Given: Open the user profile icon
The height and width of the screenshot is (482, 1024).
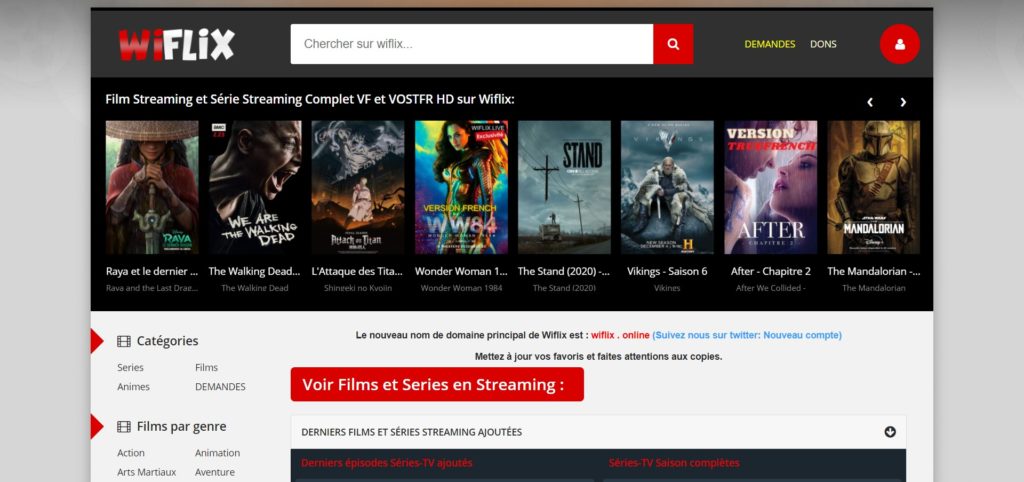Looking at the screenshot, I should [900, 44].
